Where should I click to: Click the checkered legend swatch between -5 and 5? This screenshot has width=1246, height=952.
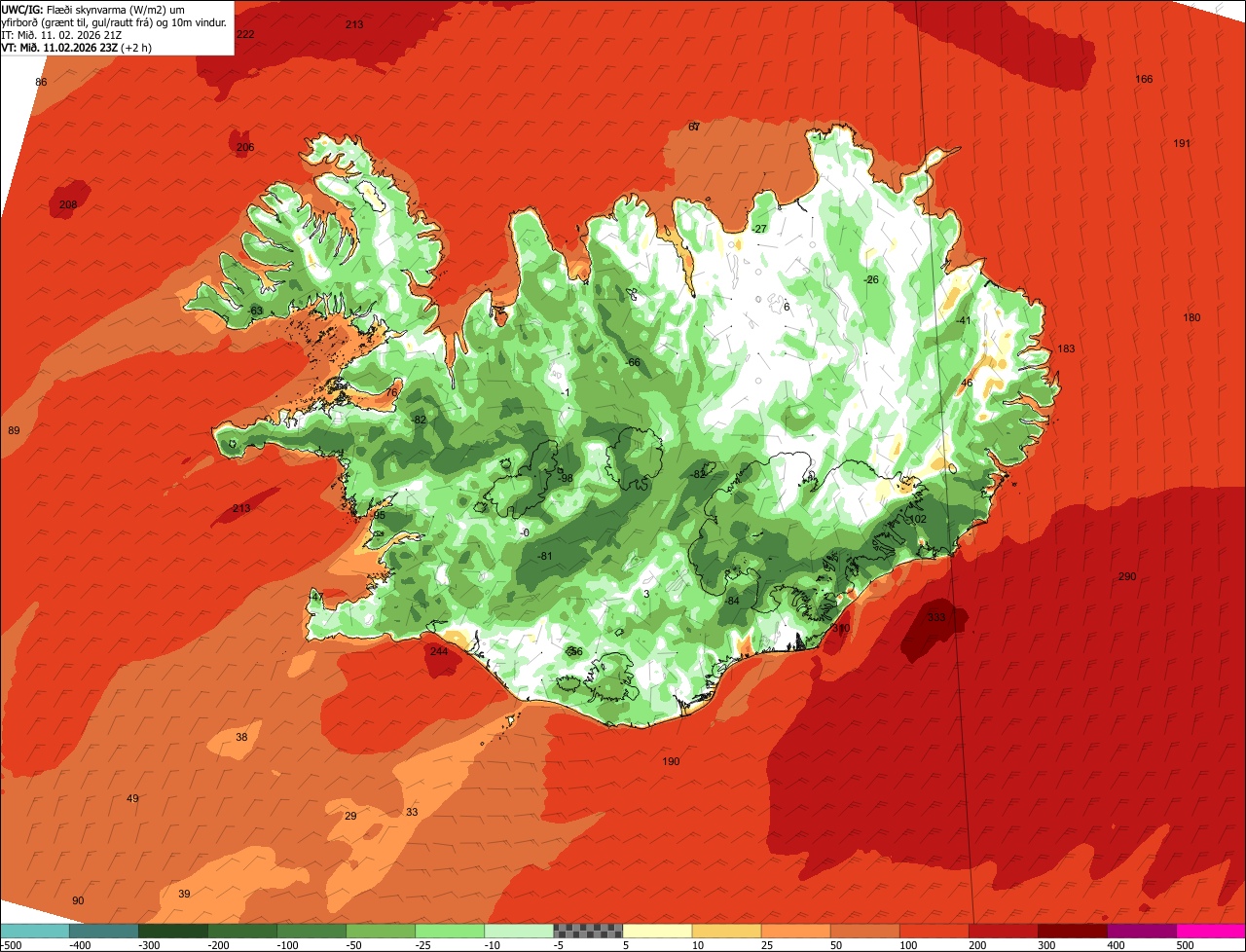588,931
